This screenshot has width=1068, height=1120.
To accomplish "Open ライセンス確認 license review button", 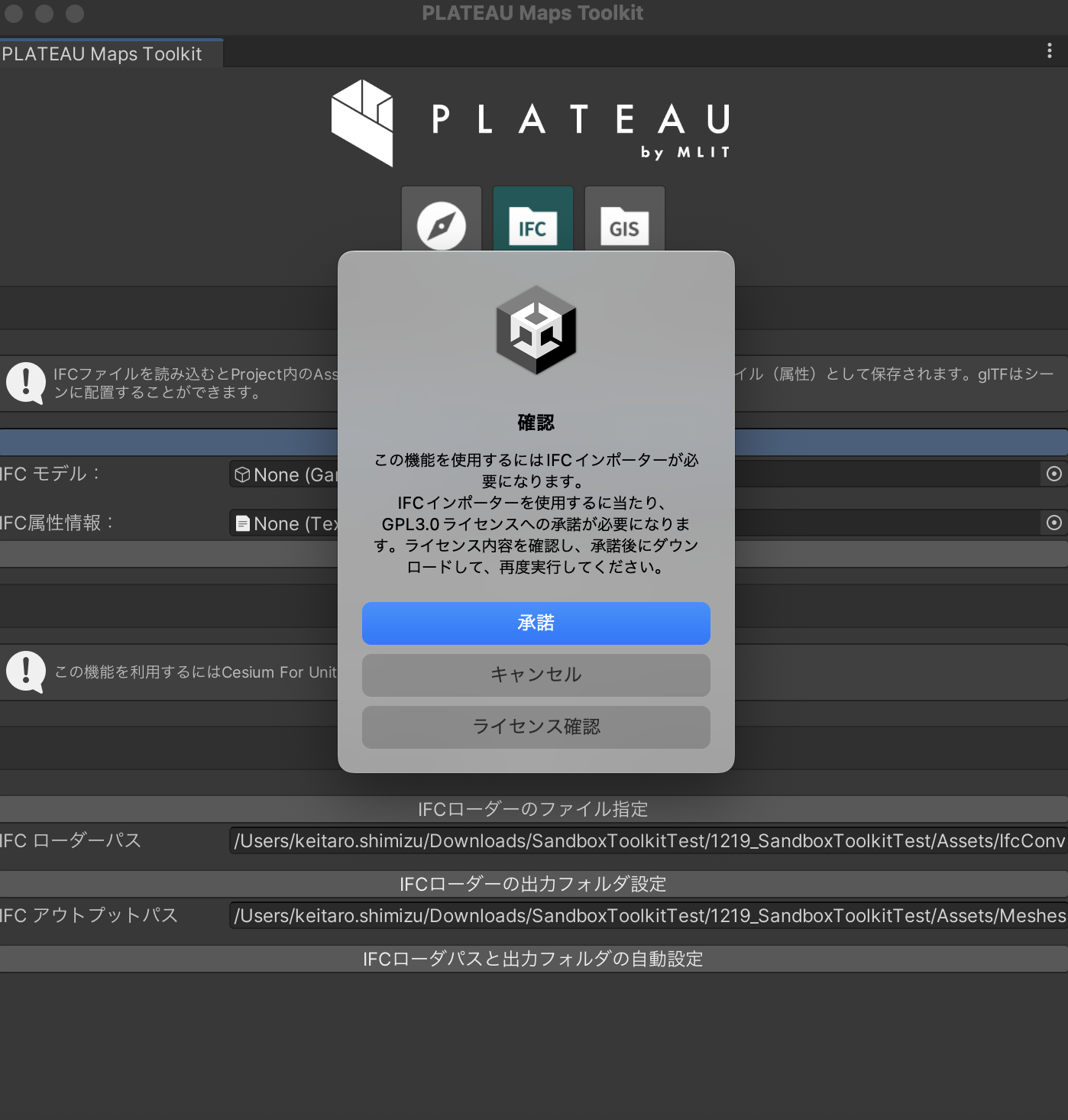I will point(536,727).
